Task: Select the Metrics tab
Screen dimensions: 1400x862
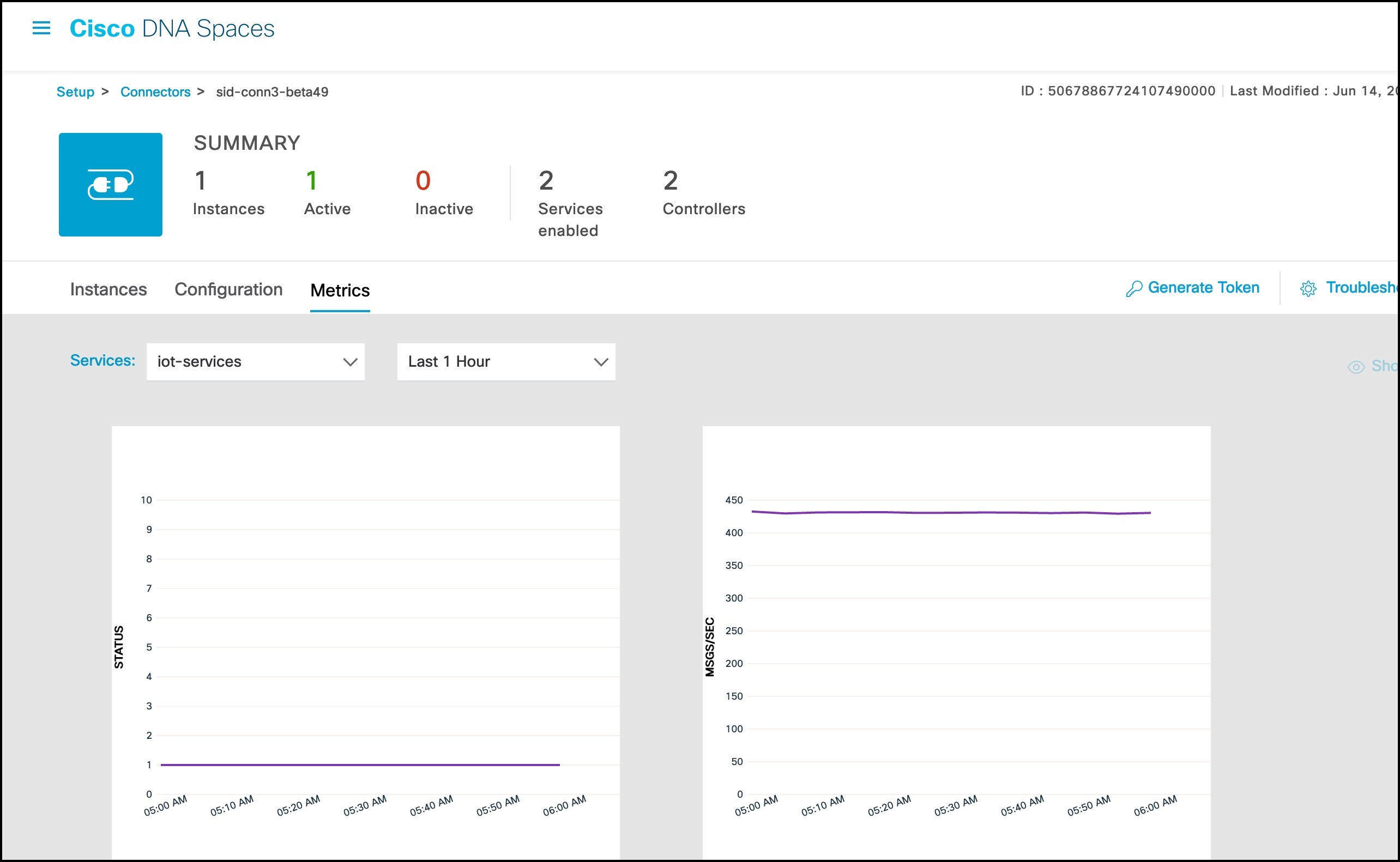Action: [x=340, y=291]
